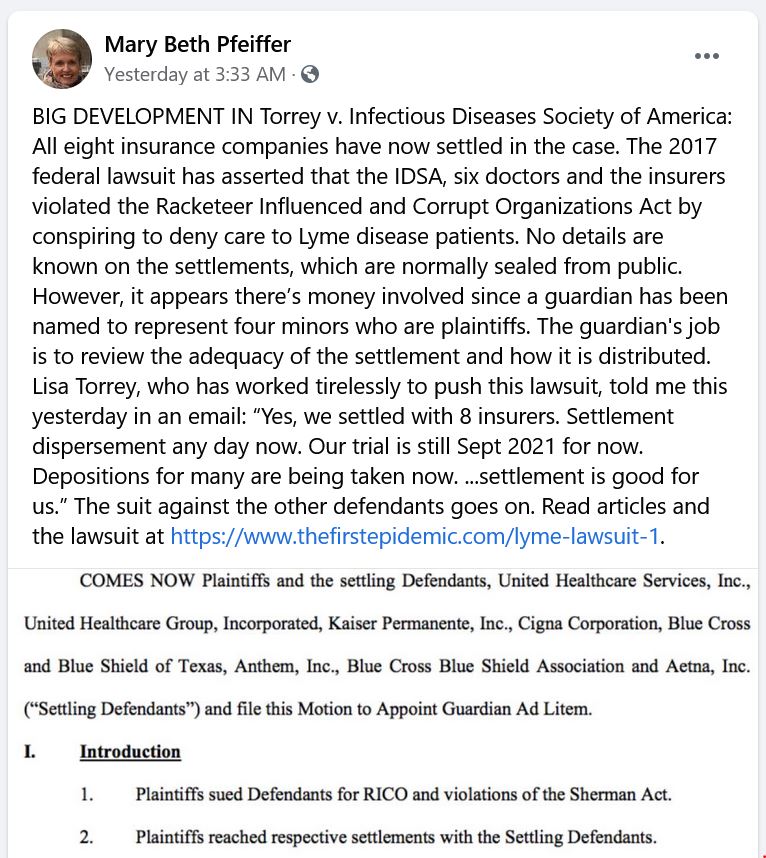
Task: Click the globe public privacy icon
Action: click(x=310, y=74)
